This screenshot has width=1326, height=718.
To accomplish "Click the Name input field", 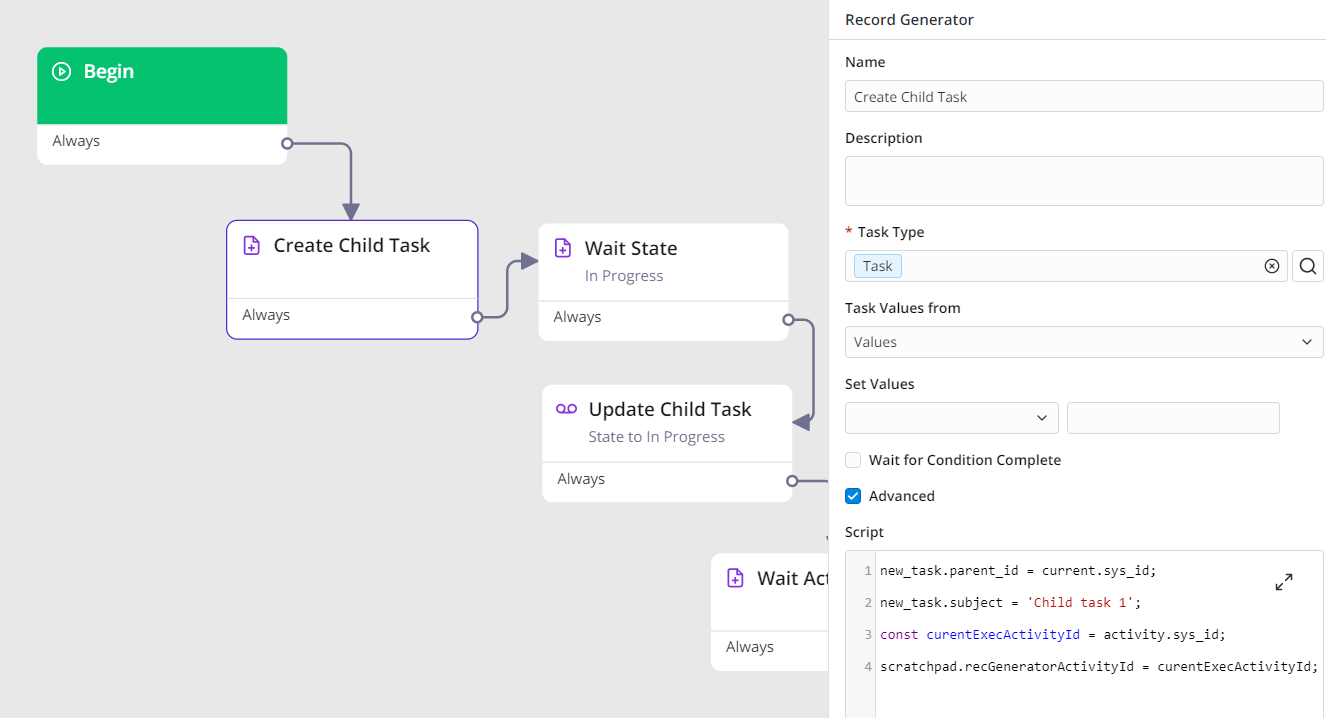I will point(1084,97).
